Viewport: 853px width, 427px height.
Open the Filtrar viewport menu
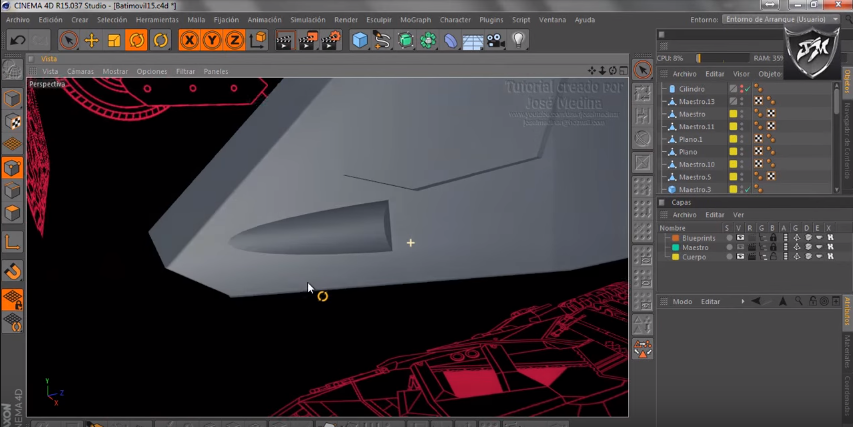[185, 72]
